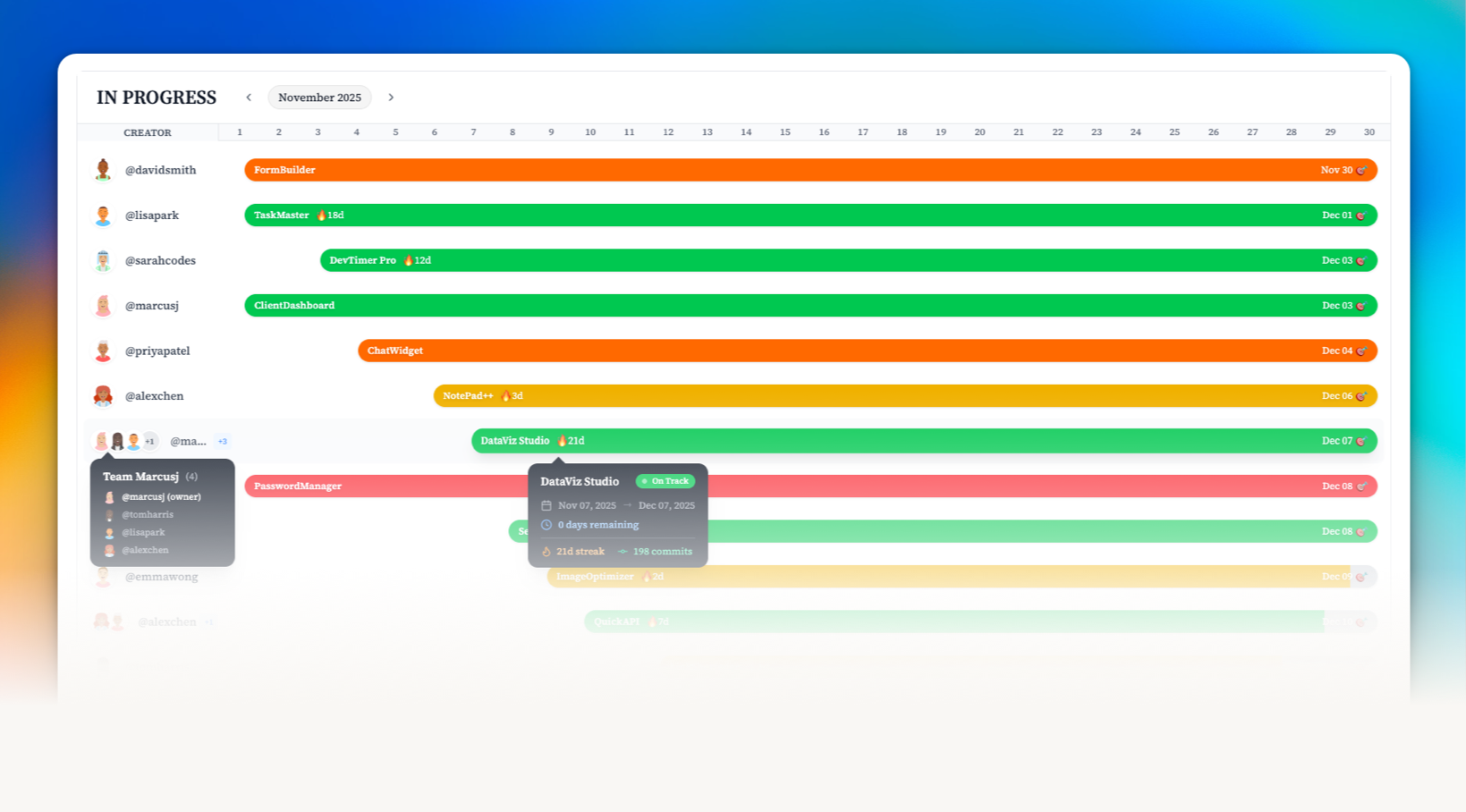Click the left chevron to view October
The width and height of the screenshot is (1466, 812).
point(249,97)
